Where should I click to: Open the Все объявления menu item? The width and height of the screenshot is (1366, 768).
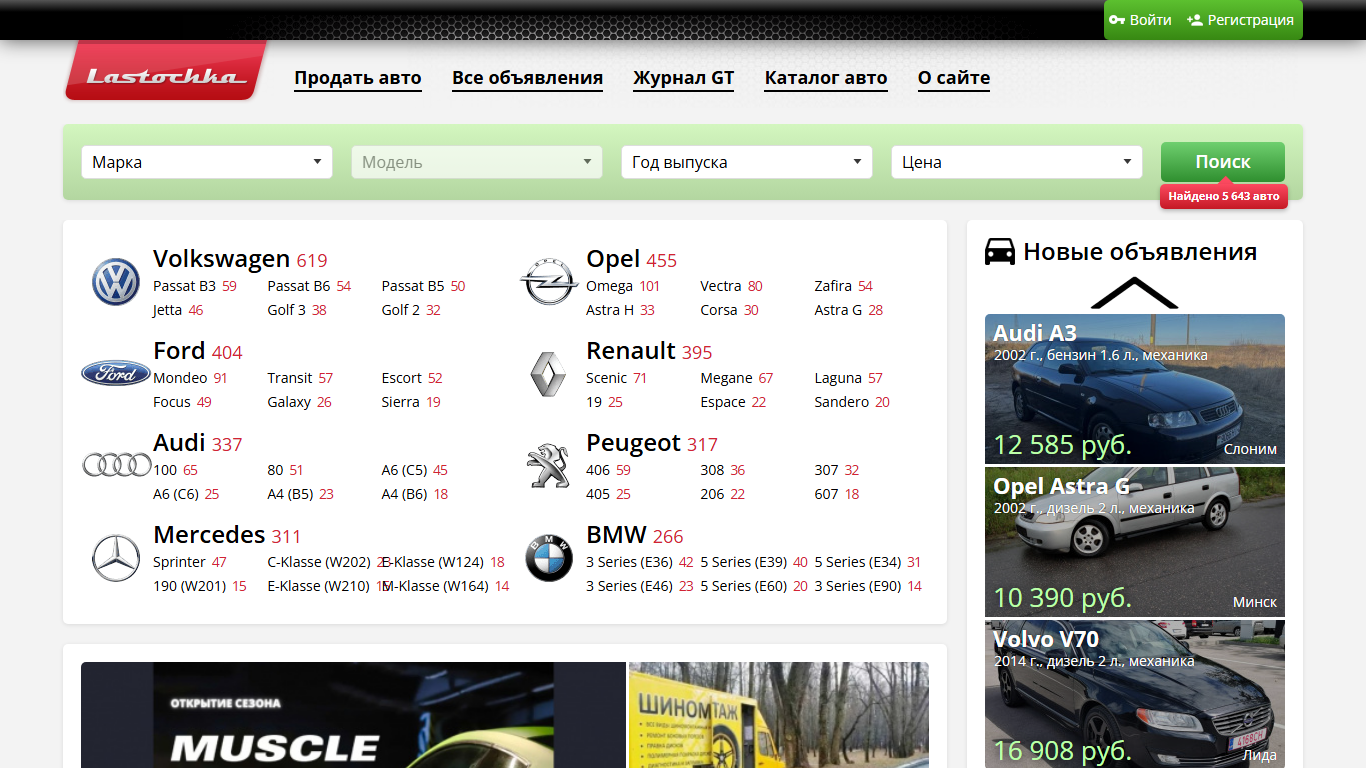(527, 78)
